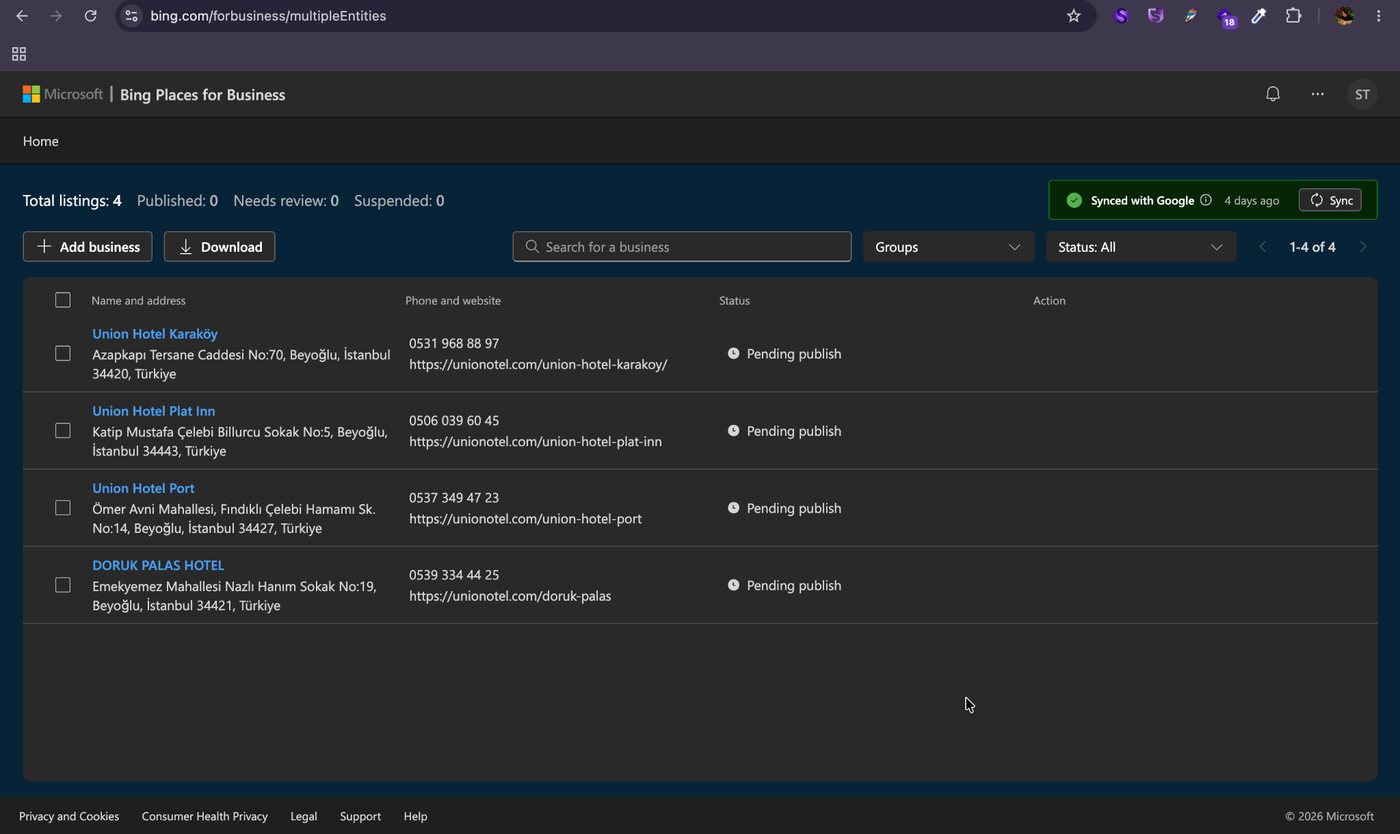This screenshot has width=1400, height=834.
Task: Go to the previous page of listings
Action: (x=1263, y=247)
